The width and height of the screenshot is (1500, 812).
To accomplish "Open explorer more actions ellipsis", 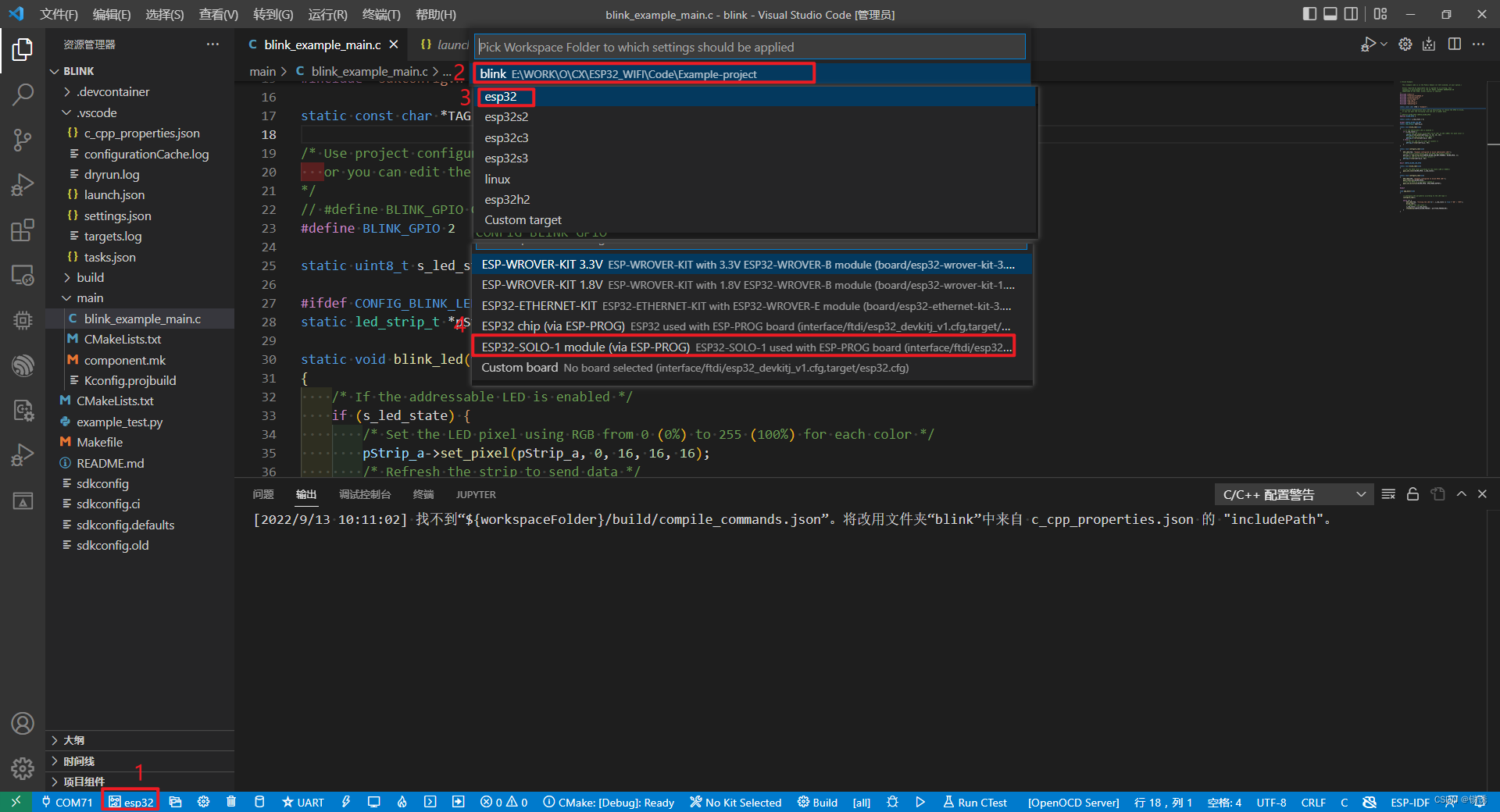I will point(212,45).
